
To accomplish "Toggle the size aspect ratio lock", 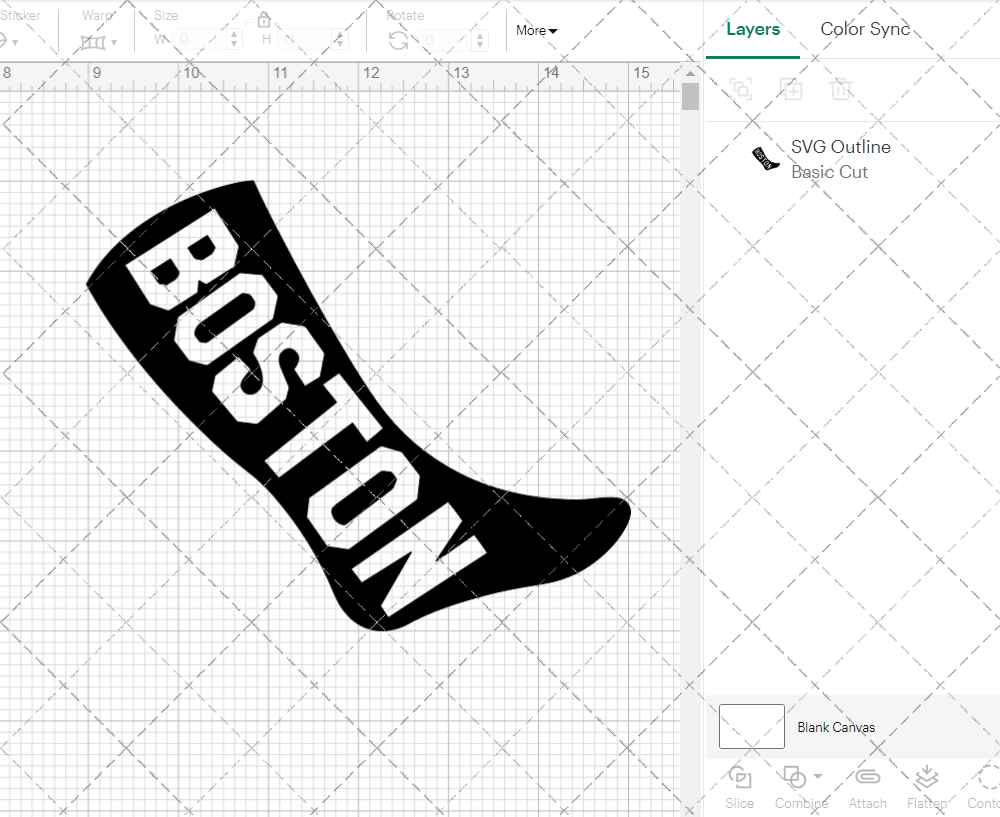I will (264, 21).
